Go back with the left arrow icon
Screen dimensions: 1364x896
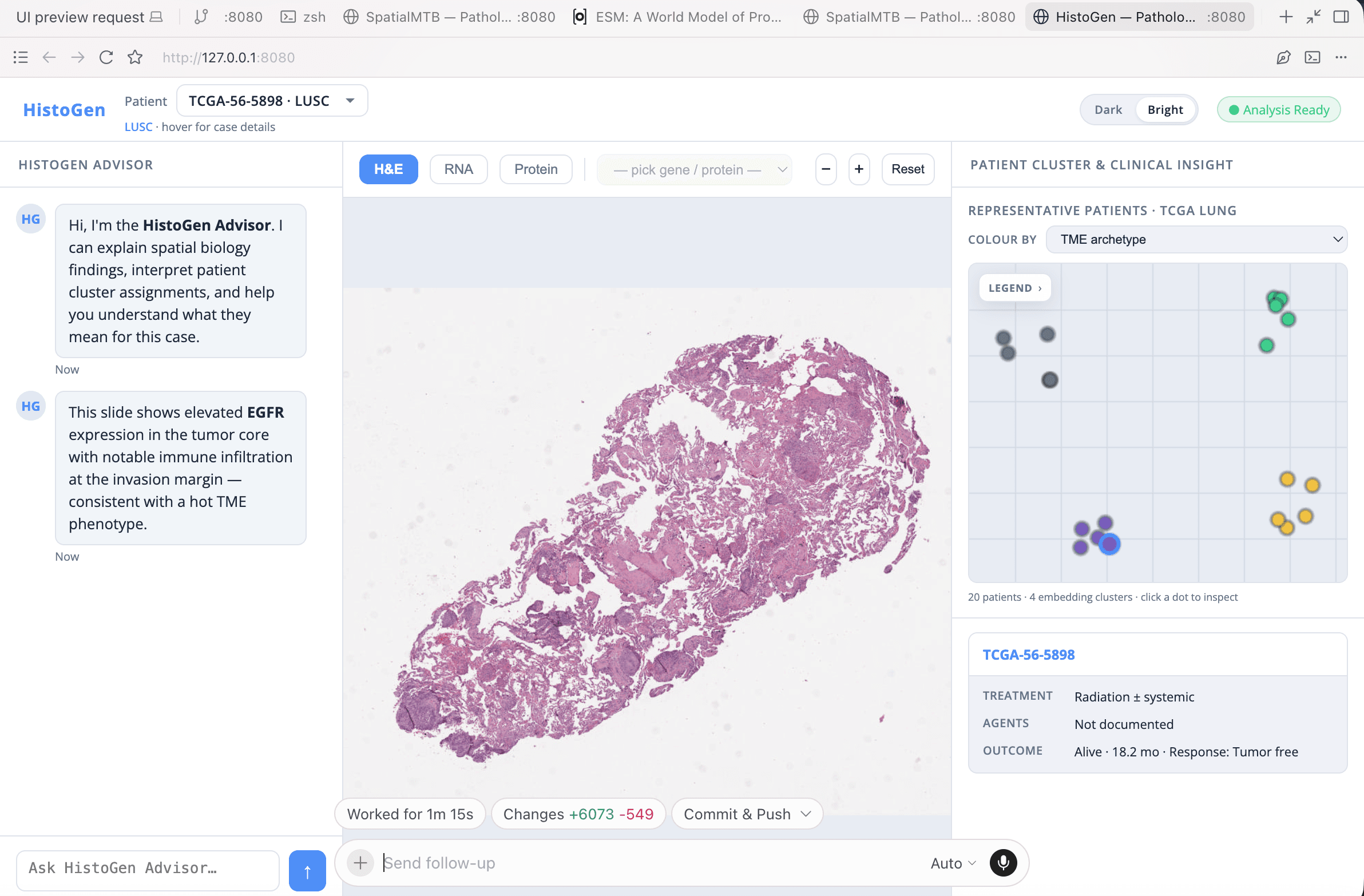pyautogui.click(x=49, y=57)
